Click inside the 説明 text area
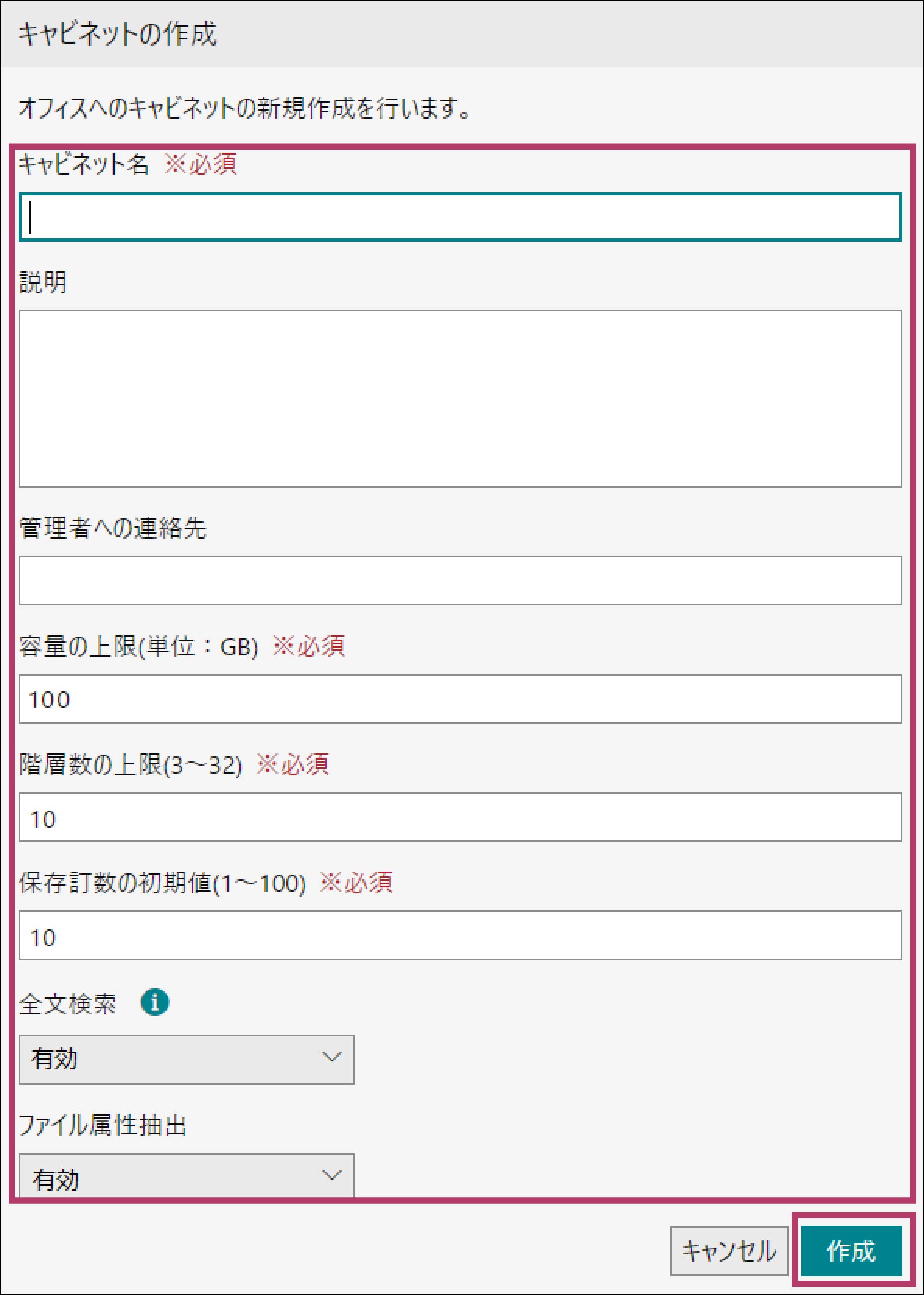Image resolution: width=924 pixels, height=1295 pixels. click(x=460, y=398)
